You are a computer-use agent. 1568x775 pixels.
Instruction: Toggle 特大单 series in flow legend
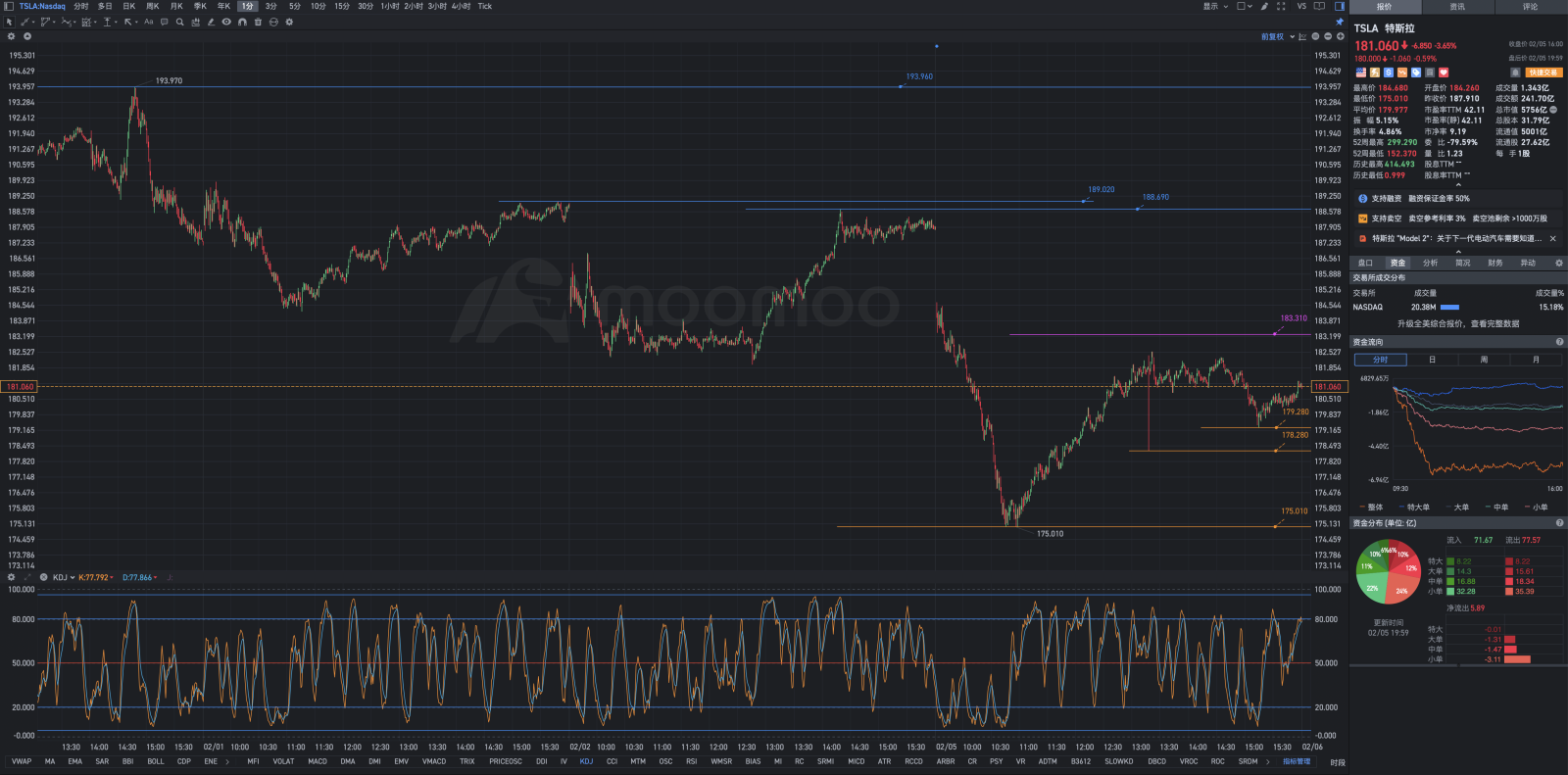tap(1414, 508)
